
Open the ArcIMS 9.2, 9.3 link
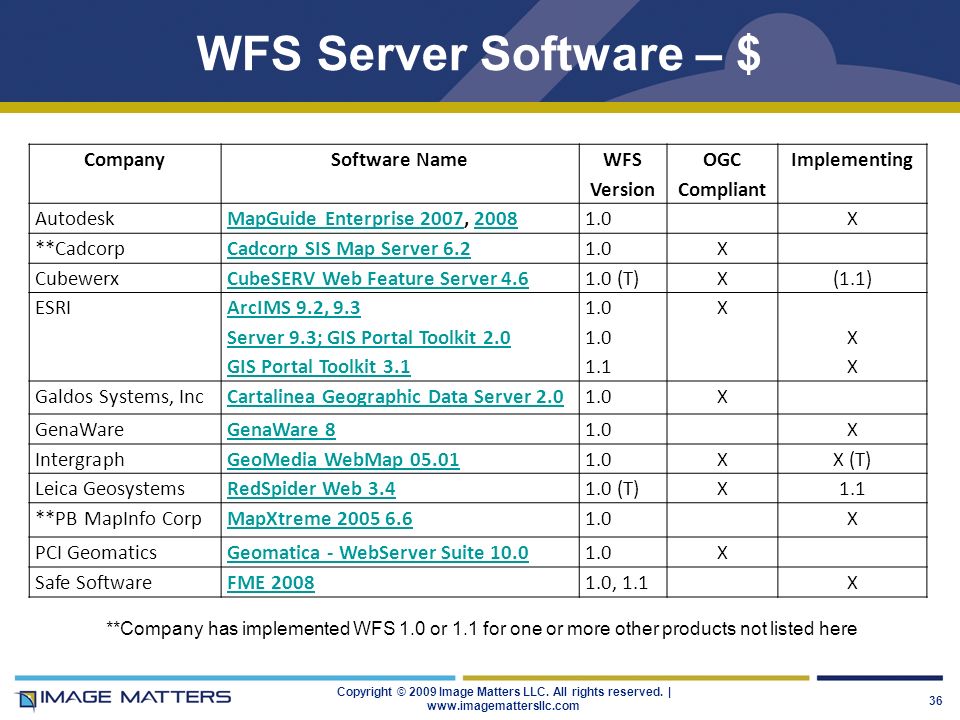tap(293, 307)
